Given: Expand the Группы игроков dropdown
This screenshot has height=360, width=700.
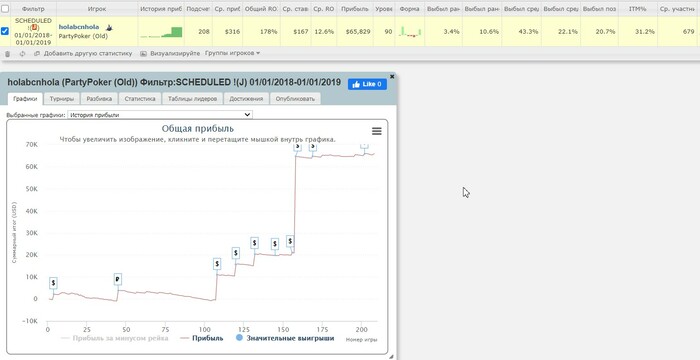Looking at the screenshot, I should pos(232,53).
